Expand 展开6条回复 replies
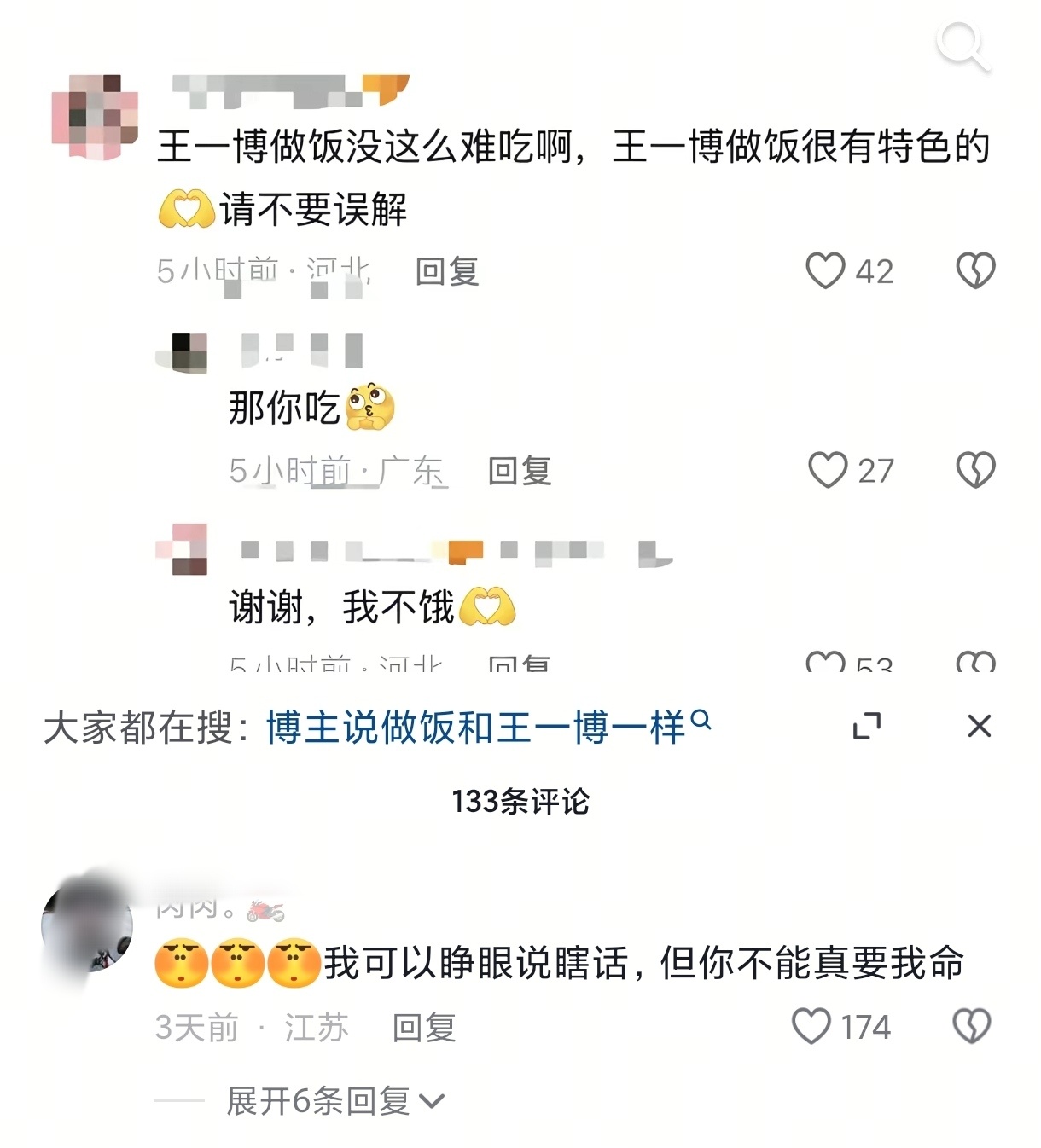This screenshot has width=1041, height=1148. point(335,1101)
